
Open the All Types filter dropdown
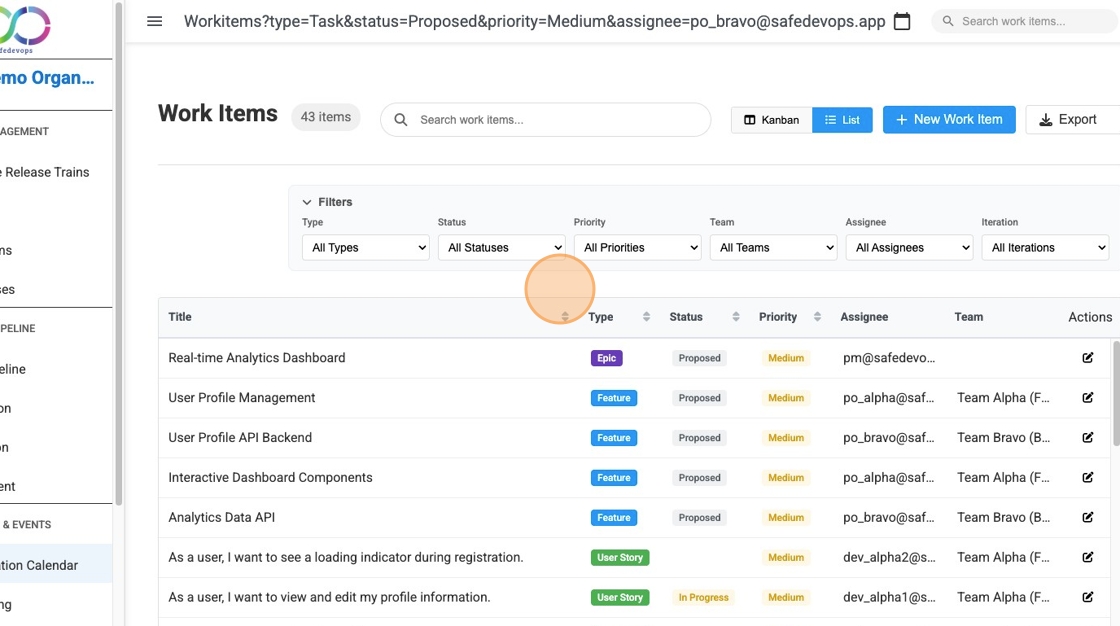(365, 247)
